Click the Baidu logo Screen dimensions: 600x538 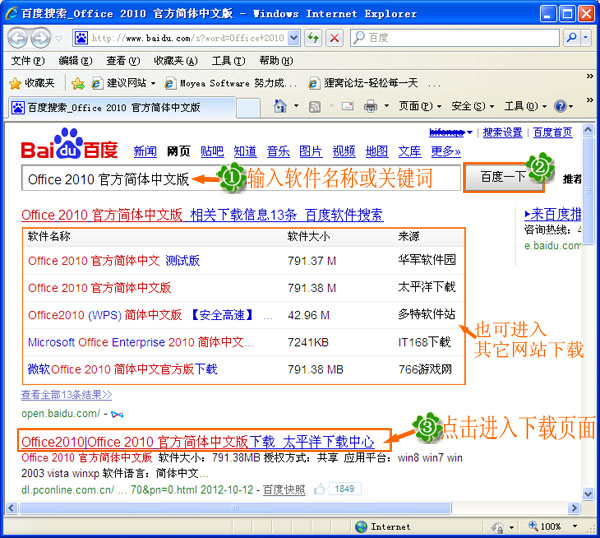[69, 145]
